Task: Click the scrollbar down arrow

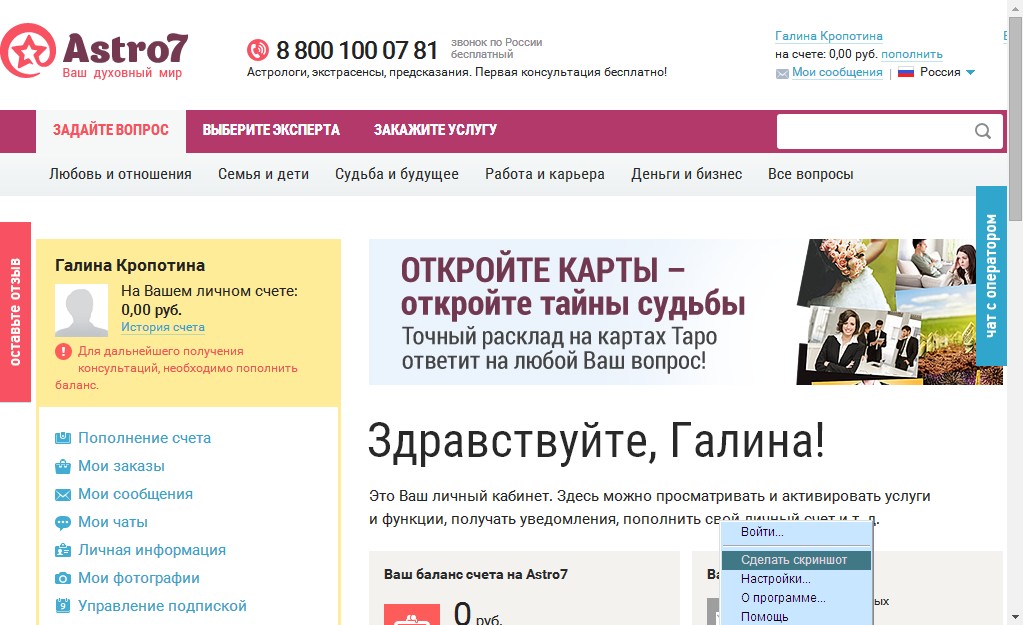Action: (1015, 617)
